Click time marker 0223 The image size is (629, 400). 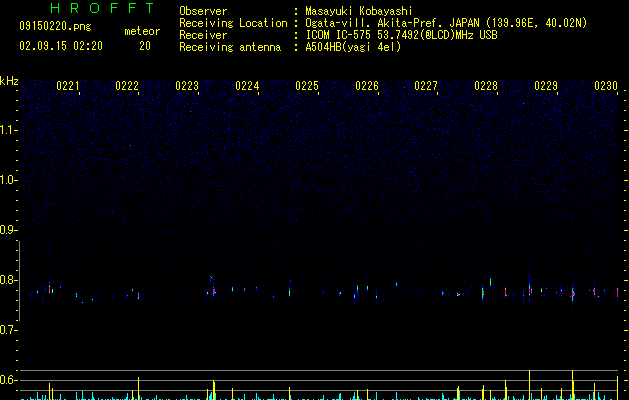(187, 86)
